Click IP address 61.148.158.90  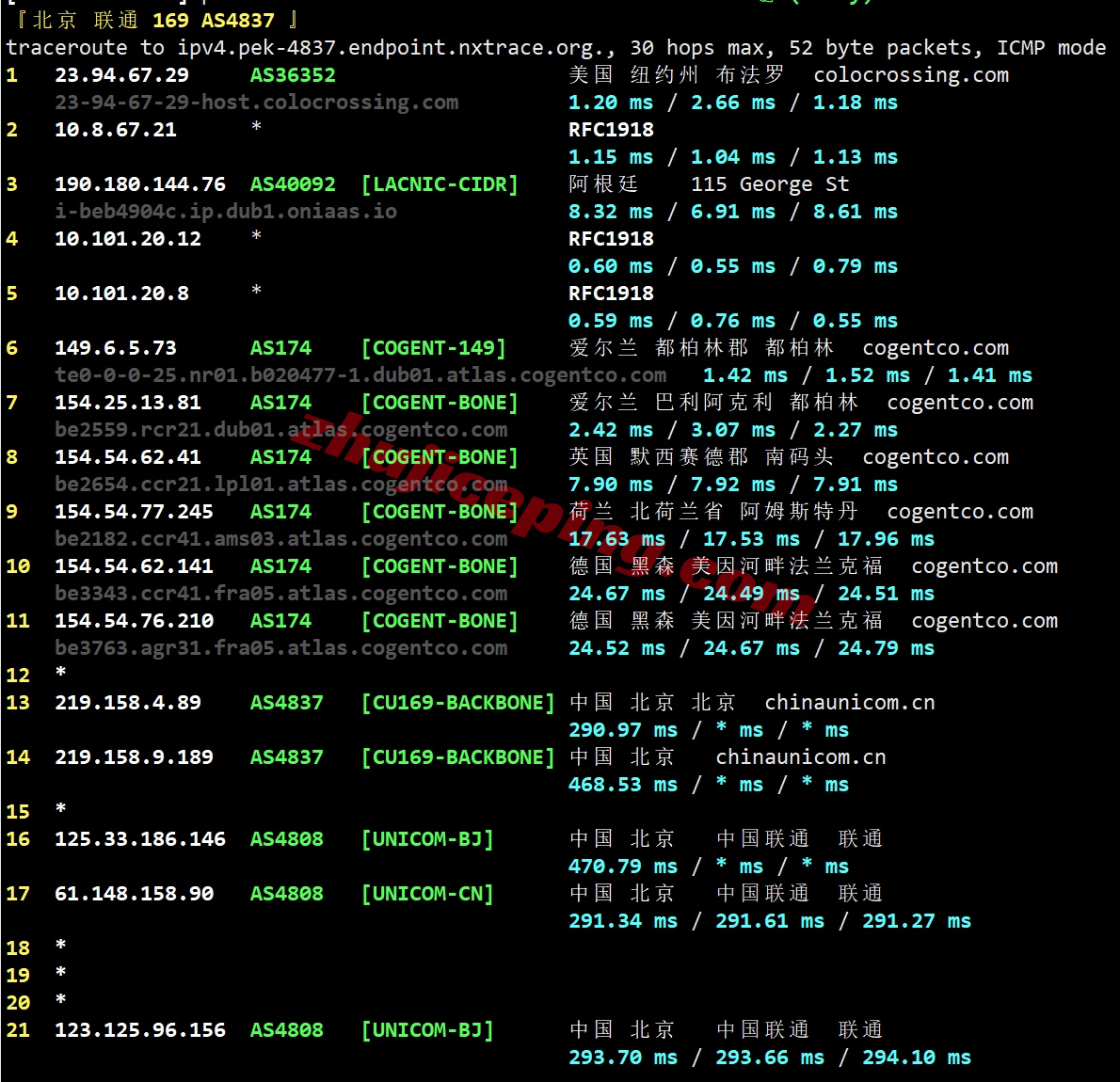pyautogui.click(x=135, y=894)
